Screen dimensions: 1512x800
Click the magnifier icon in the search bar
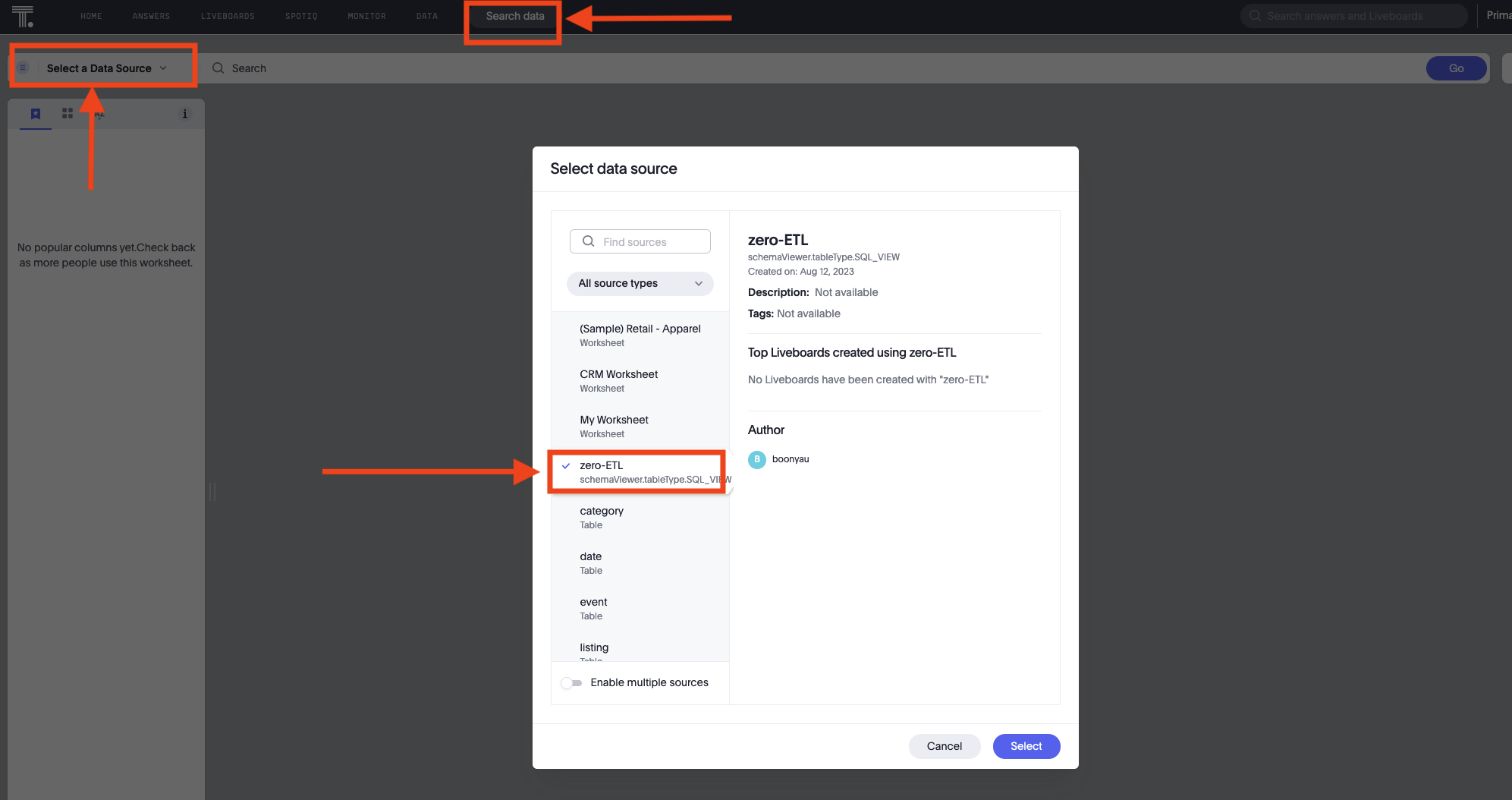pyautogui.click(x=218, y=68)
